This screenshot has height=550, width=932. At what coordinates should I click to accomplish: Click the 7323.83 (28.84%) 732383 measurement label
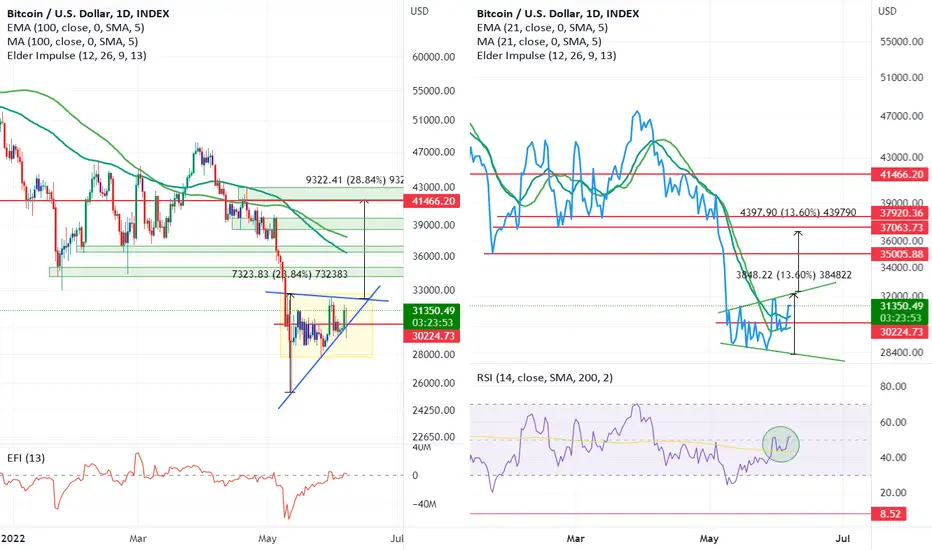click(x=289, y=274)
